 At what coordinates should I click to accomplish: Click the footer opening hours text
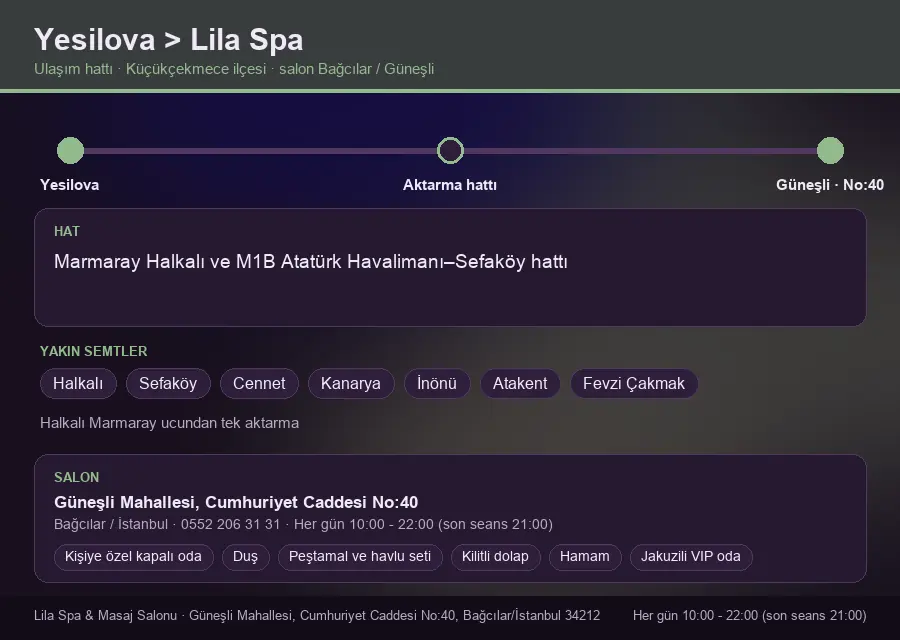750,616
